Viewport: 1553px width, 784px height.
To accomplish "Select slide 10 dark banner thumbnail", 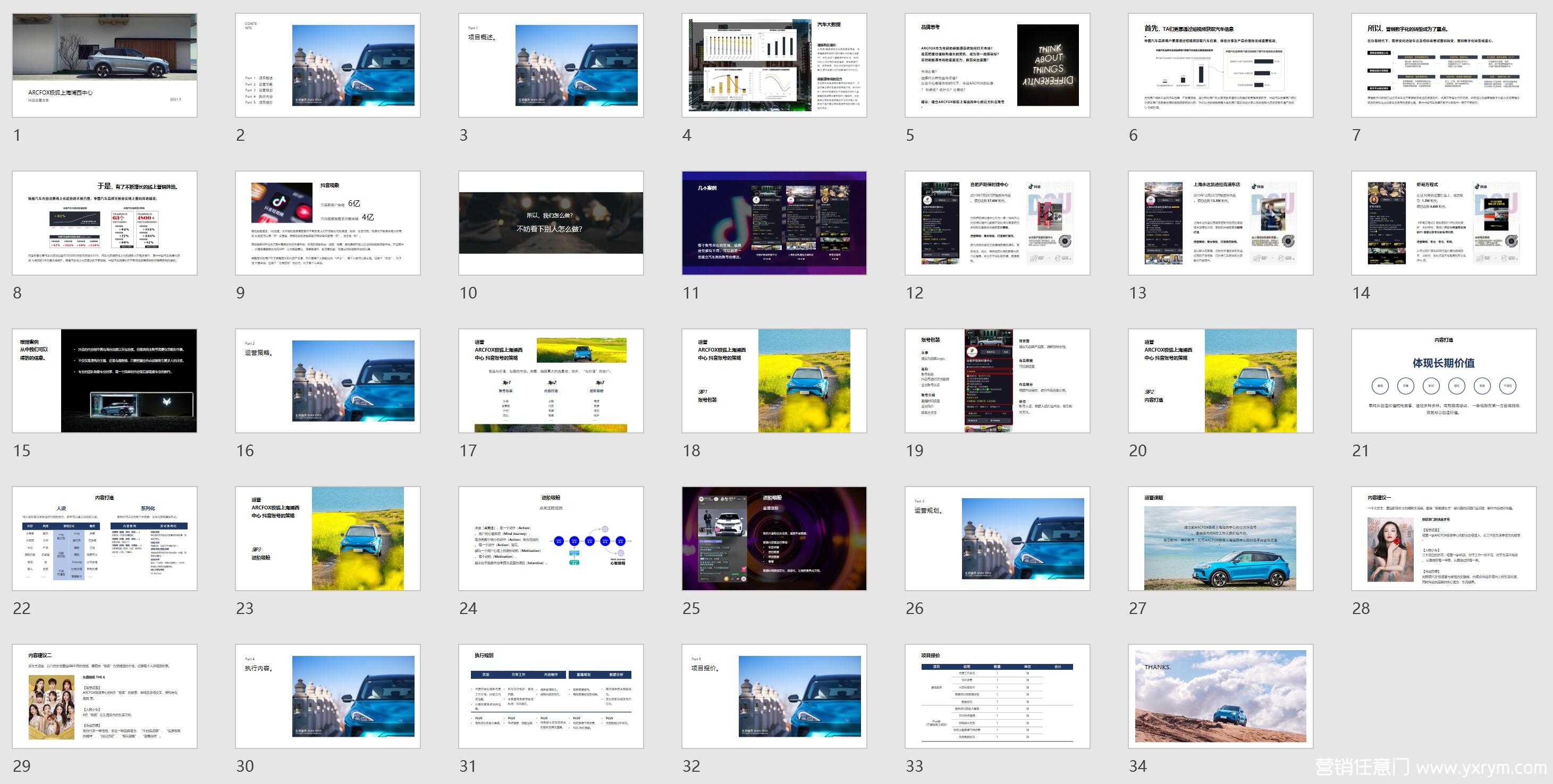I will [x=551, y=223].
